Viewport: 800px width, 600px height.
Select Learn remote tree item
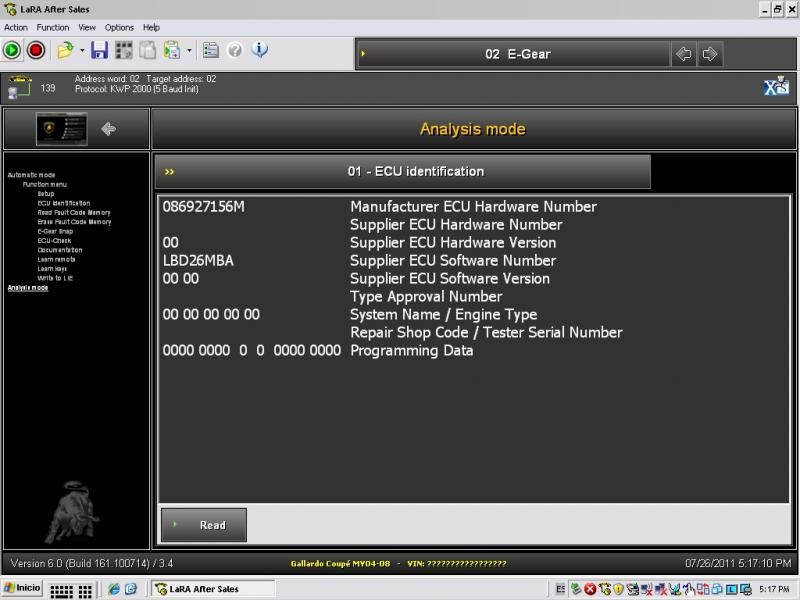tap(56, 259)
